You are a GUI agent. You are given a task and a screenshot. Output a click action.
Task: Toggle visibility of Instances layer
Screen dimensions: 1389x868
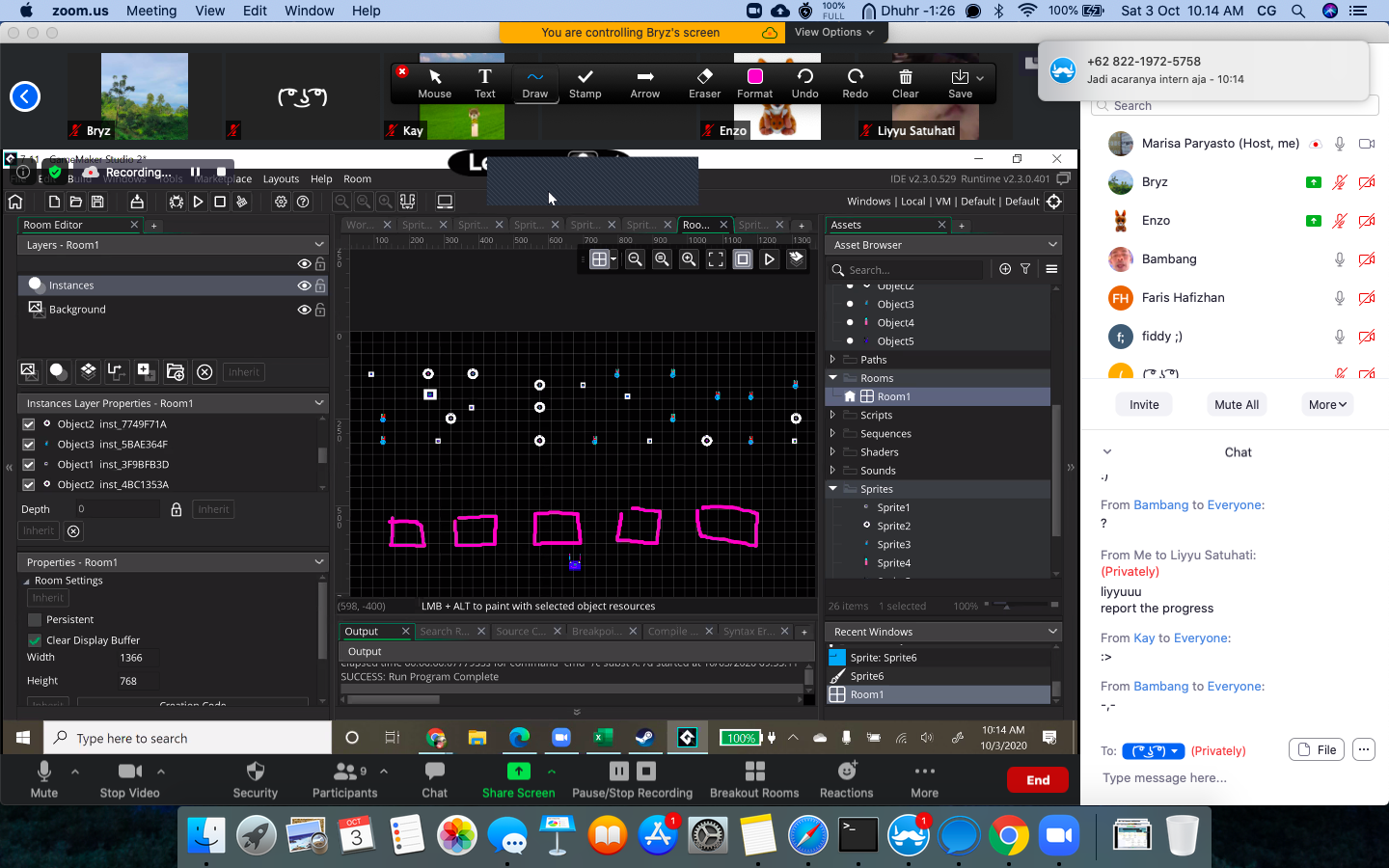click(304, 285)
